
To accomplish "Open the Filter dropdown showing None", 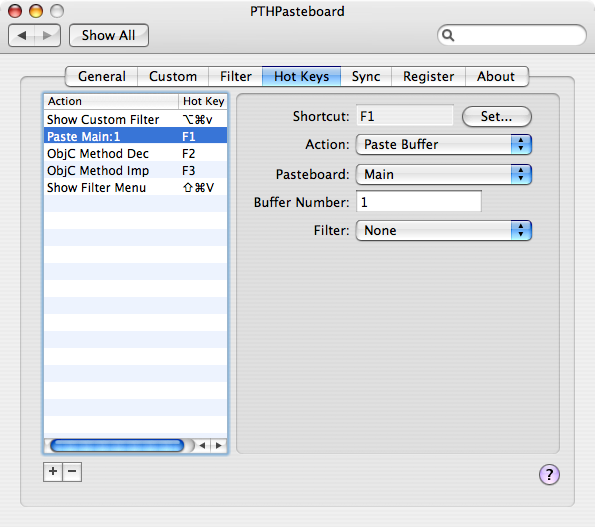I will [x=444, y=231].
